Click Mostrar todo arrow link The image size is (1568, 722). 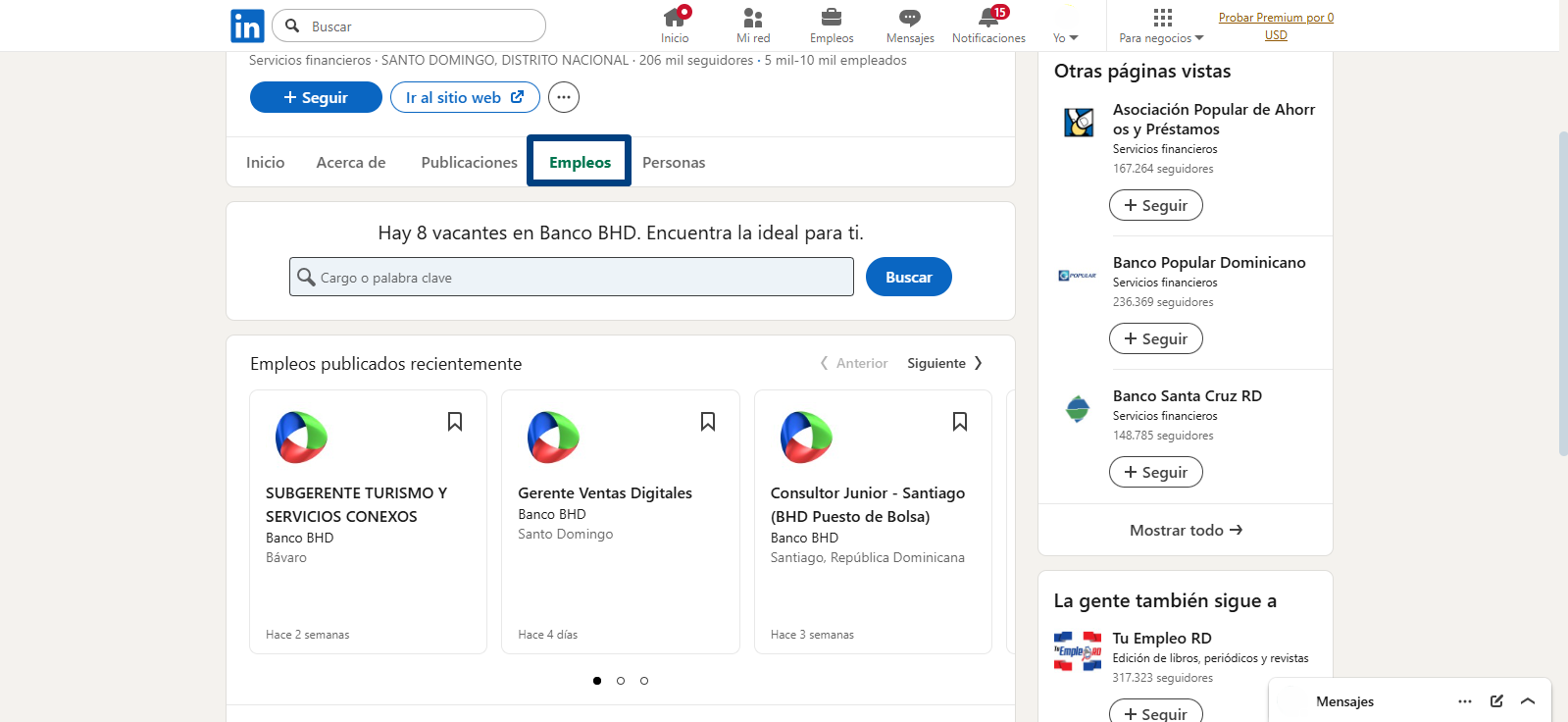[1186, 530]
